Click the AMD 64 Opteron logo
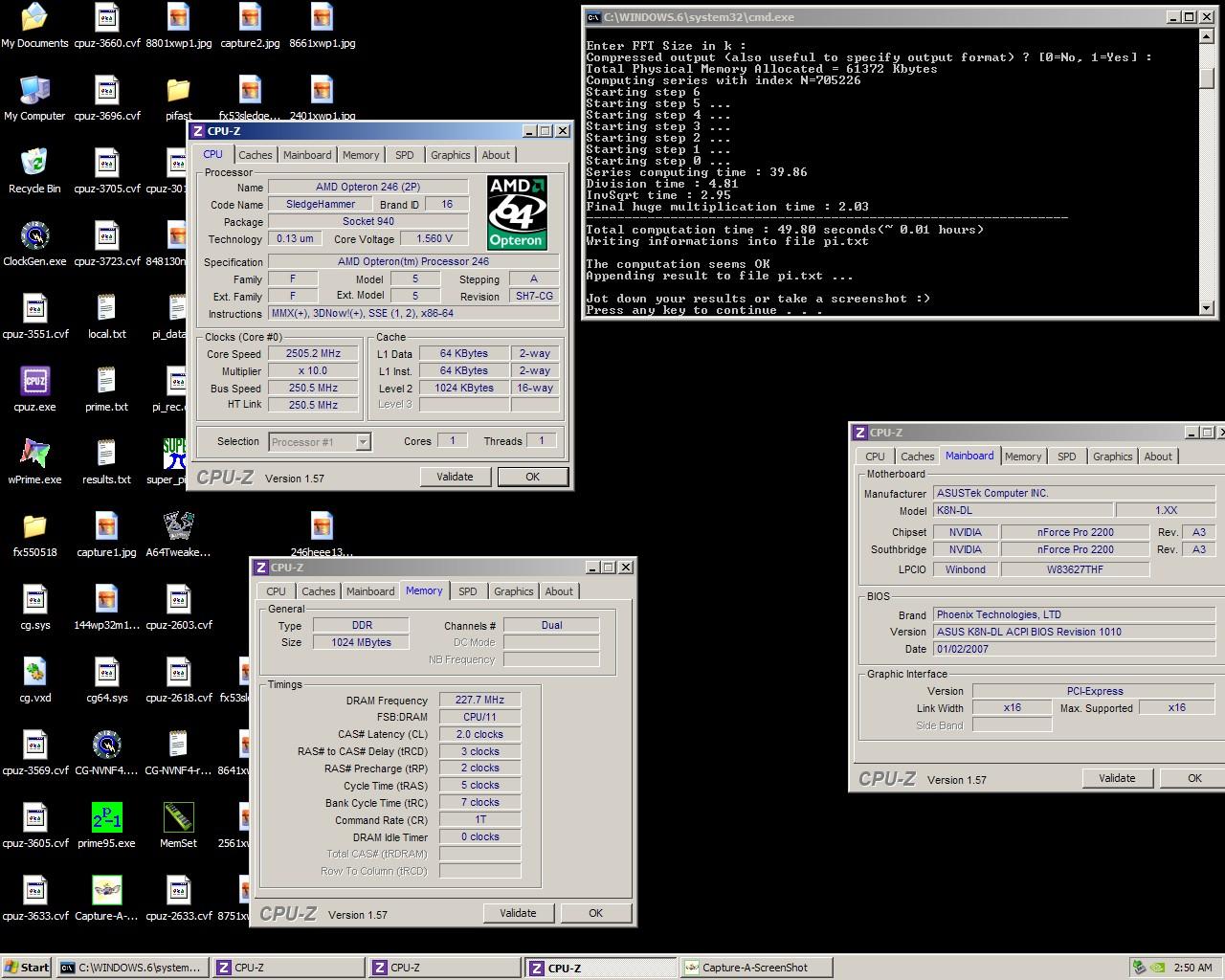This screenshot has width=1225, height=980. pos(517,212)
